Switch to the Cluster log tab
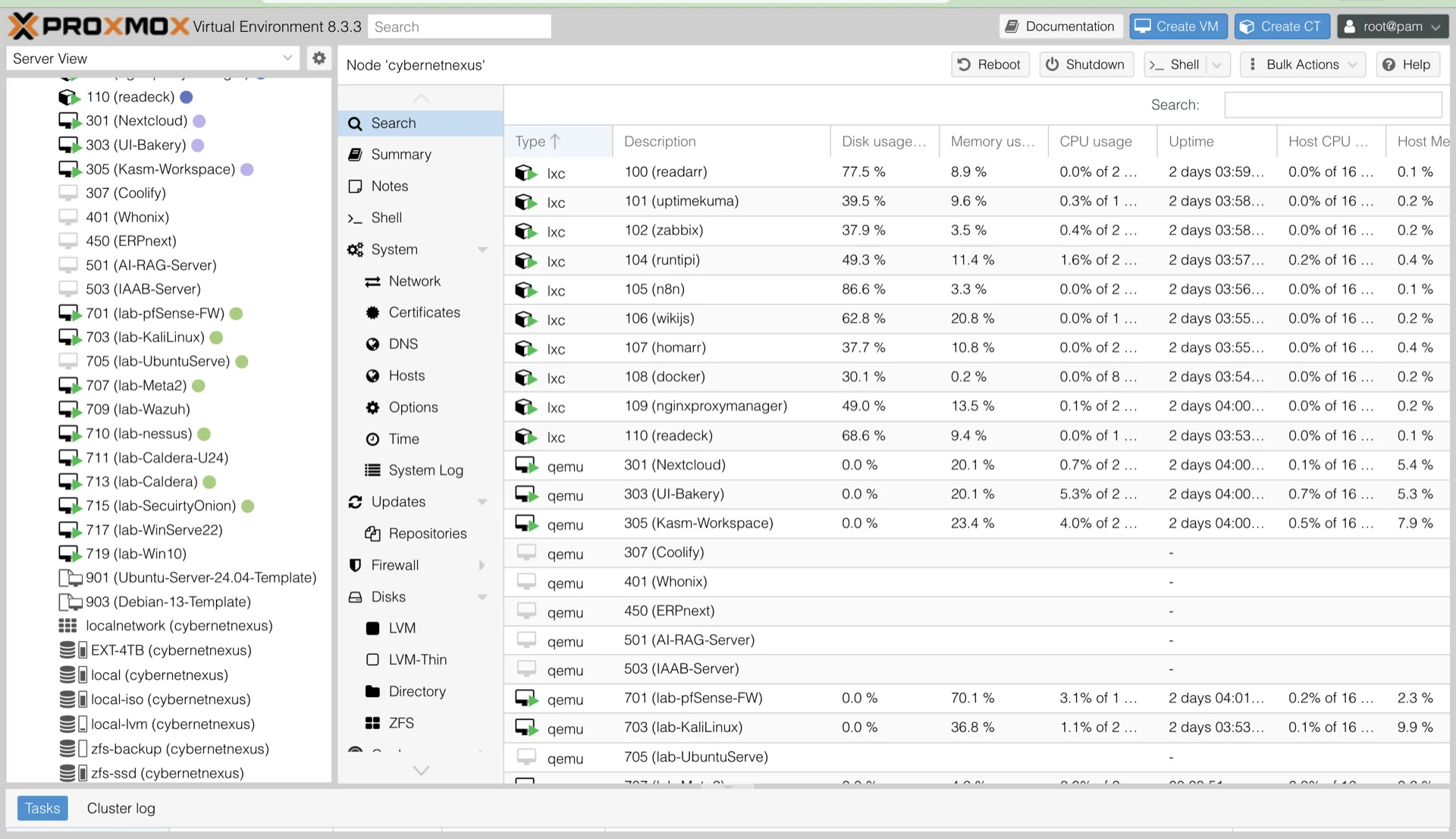The width and height of the screenshot is (1456, 839). tap(121, 808)
